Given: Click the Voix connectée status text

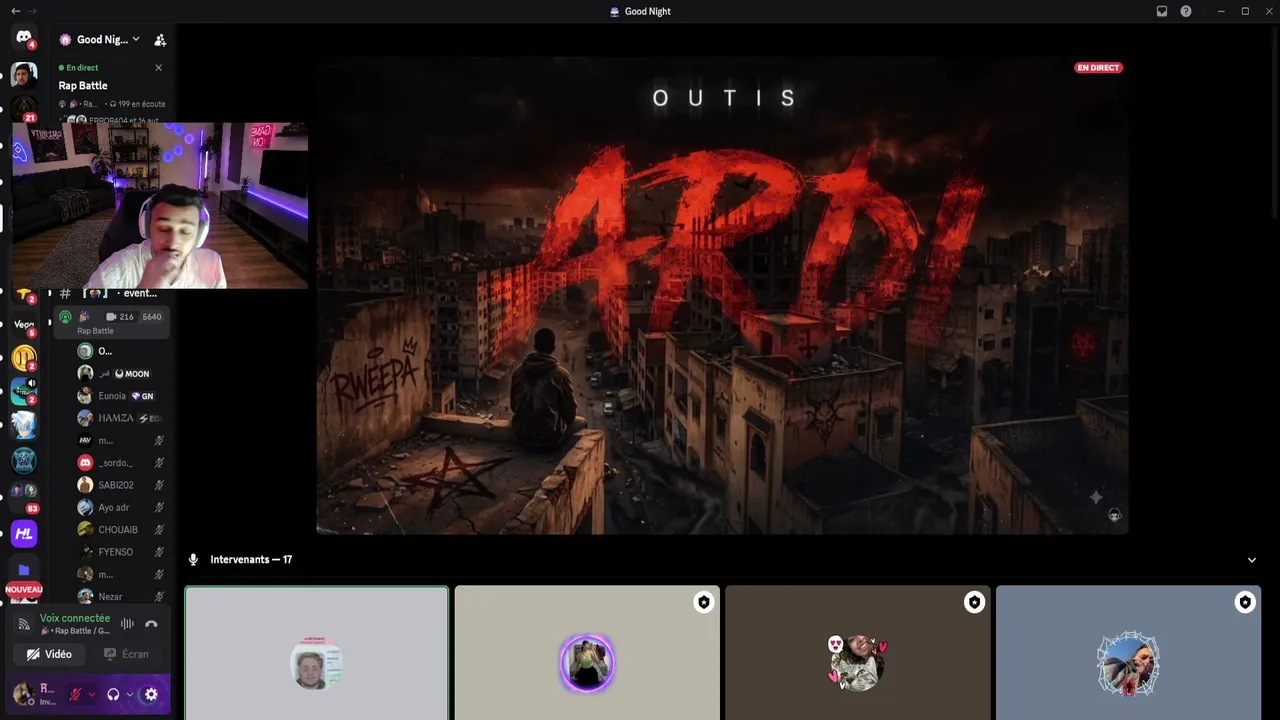Looking at the screenshot, I should coord(75,618).
